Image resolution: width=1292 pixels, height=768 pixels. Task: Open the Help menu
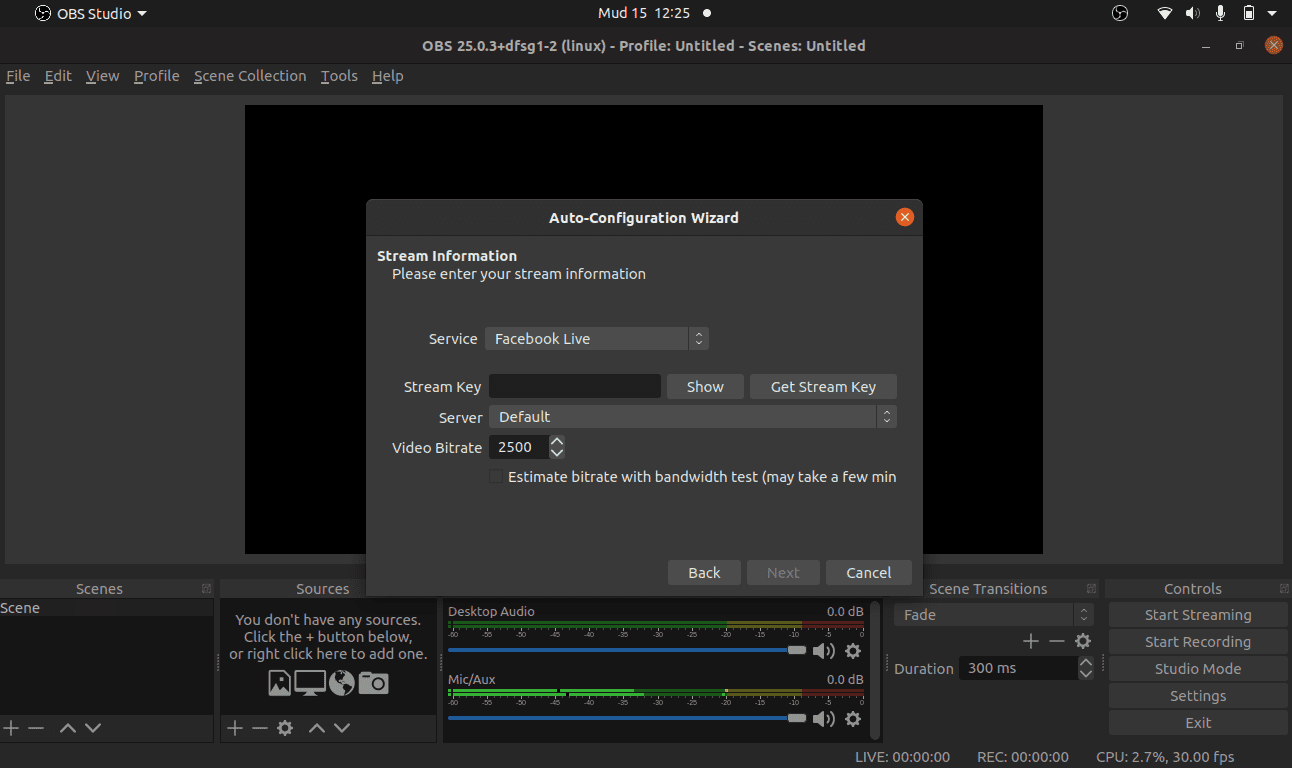pos(387,76)
